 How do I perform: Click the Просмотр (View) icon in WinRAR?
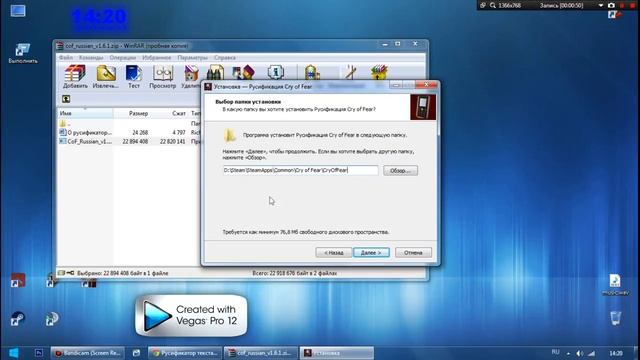162,76
